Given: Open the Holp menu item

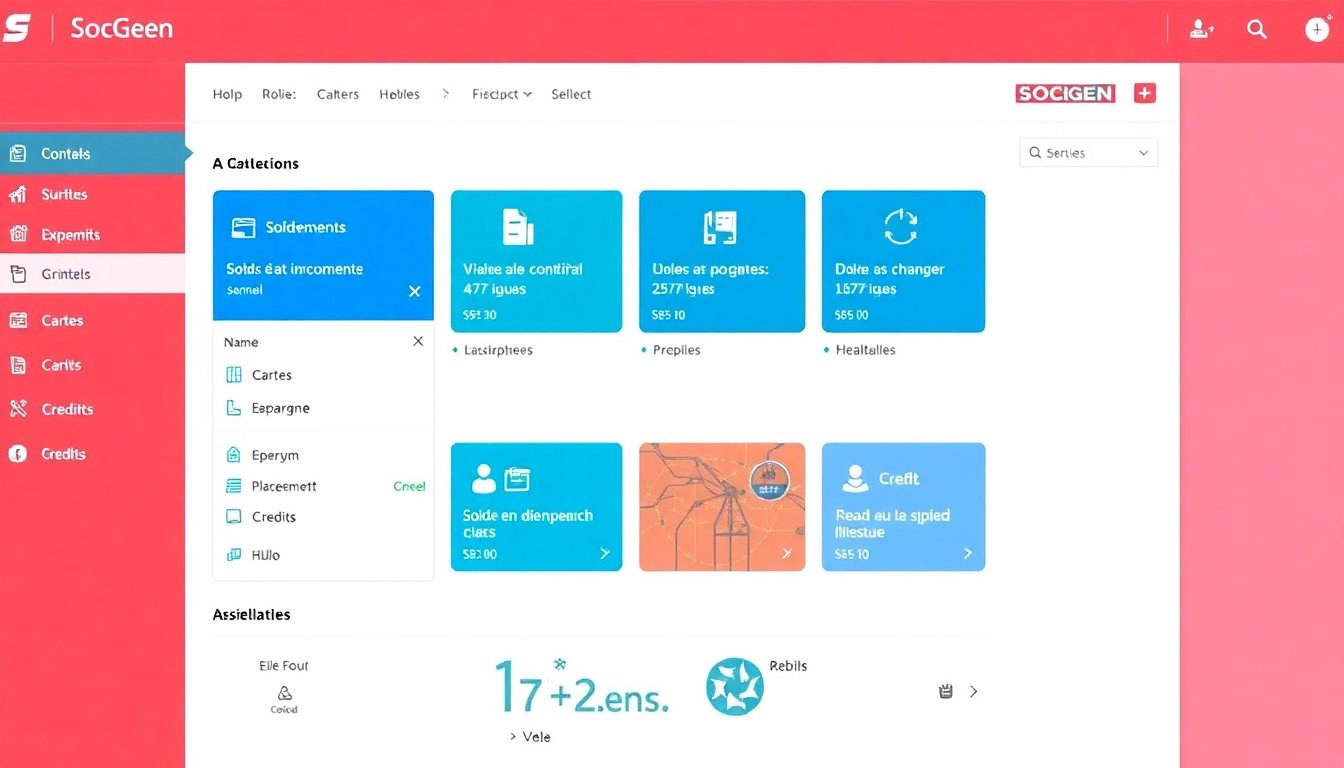Looking at the screenshot, I should coord(227,94).
